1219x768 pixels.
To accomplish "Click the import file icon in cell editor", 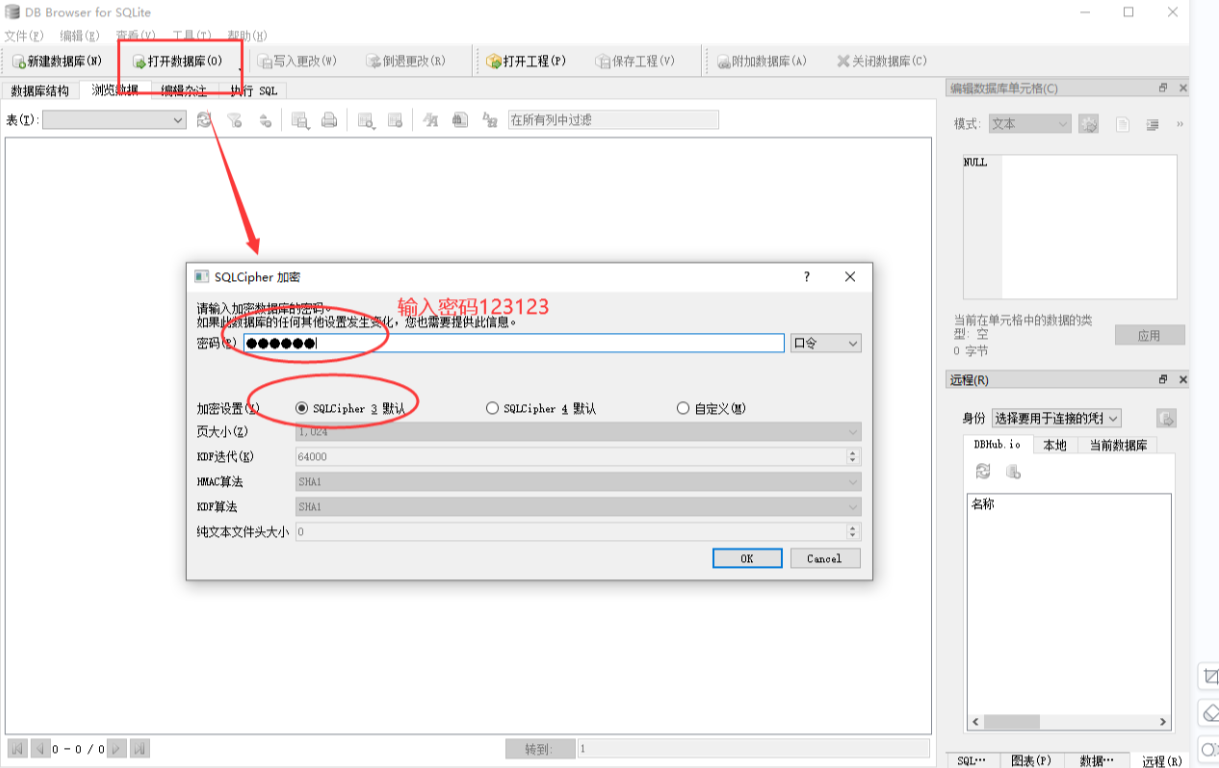I will pyautogui.click(x=1123, y=124).
